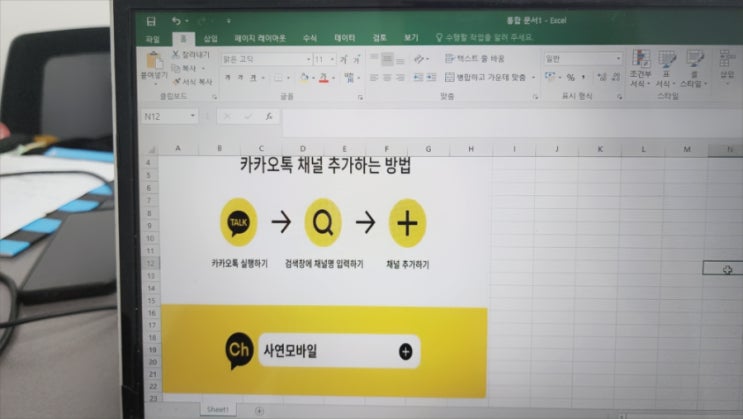
Task: Open Format as Table (표 서식)
Action: tap(665, 69)
